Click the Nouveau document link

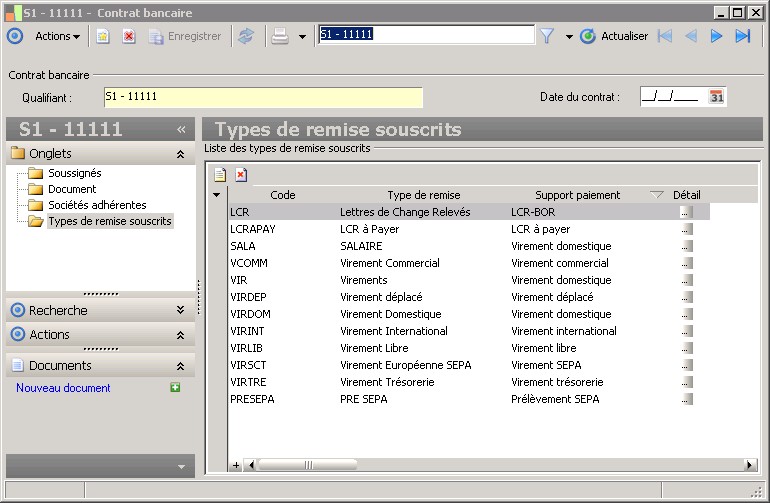63,388
